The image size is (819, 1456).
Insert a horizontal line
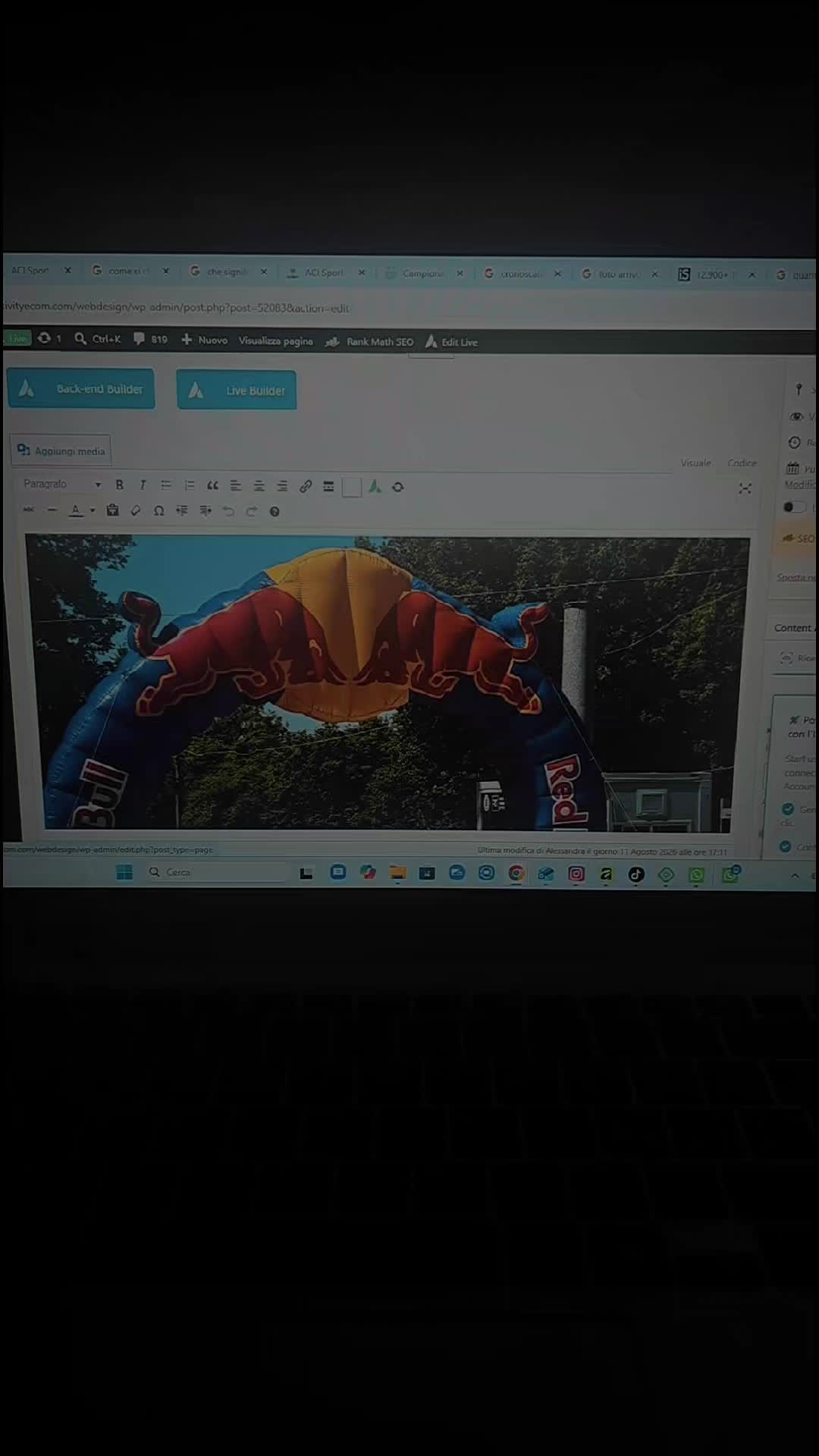point(52,510)
